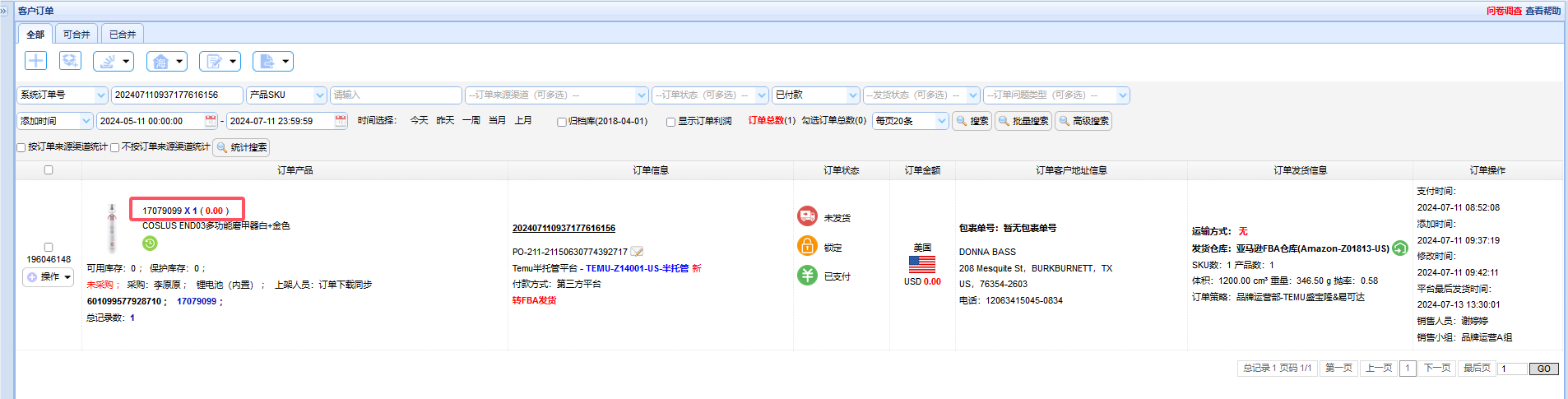Screen dimensions: 1568x399
Task: Click the 高级搜索 advanced search button
Action: click(x=1083, y=121)
